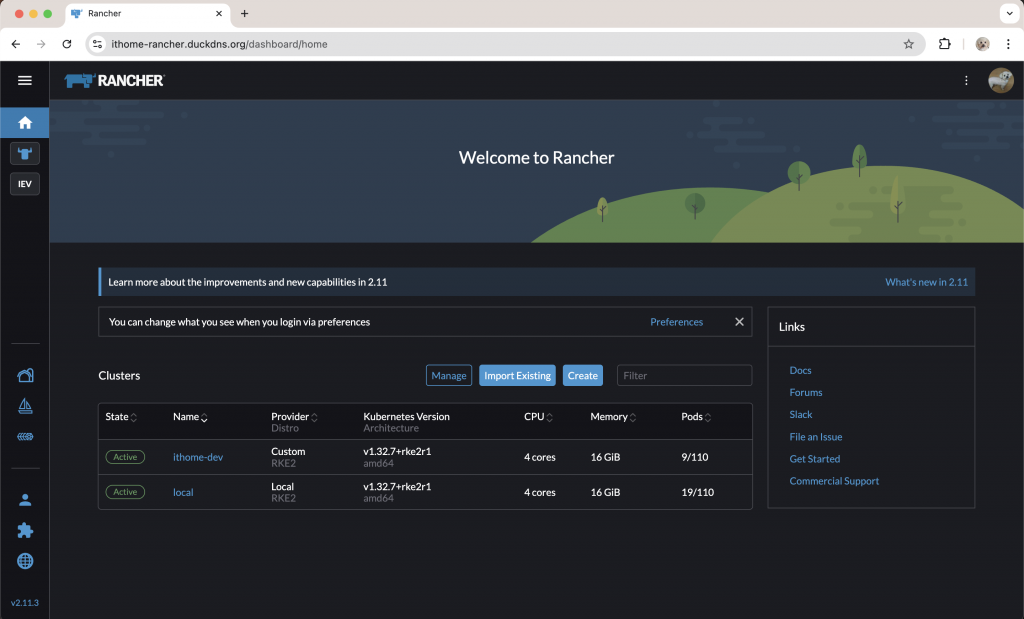
Task: Open the local cluster bull icon
Action: click(25, 153)
